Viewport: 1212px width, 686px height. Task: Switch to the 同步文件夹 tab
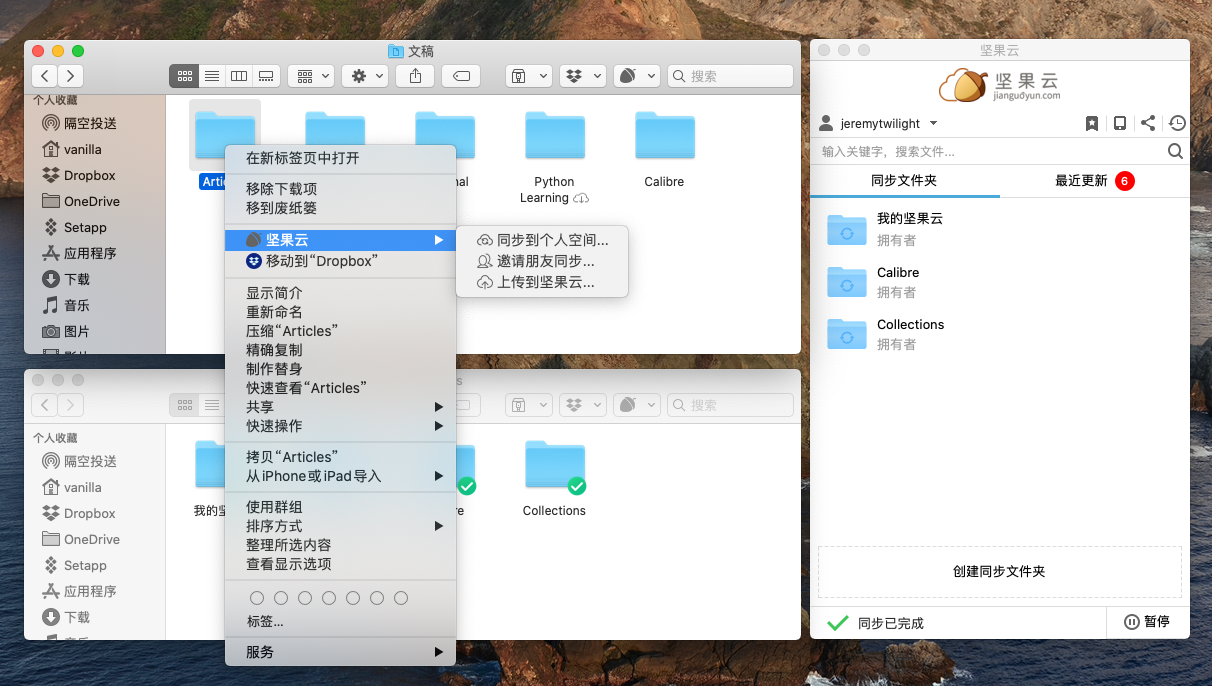click(904, 181)
